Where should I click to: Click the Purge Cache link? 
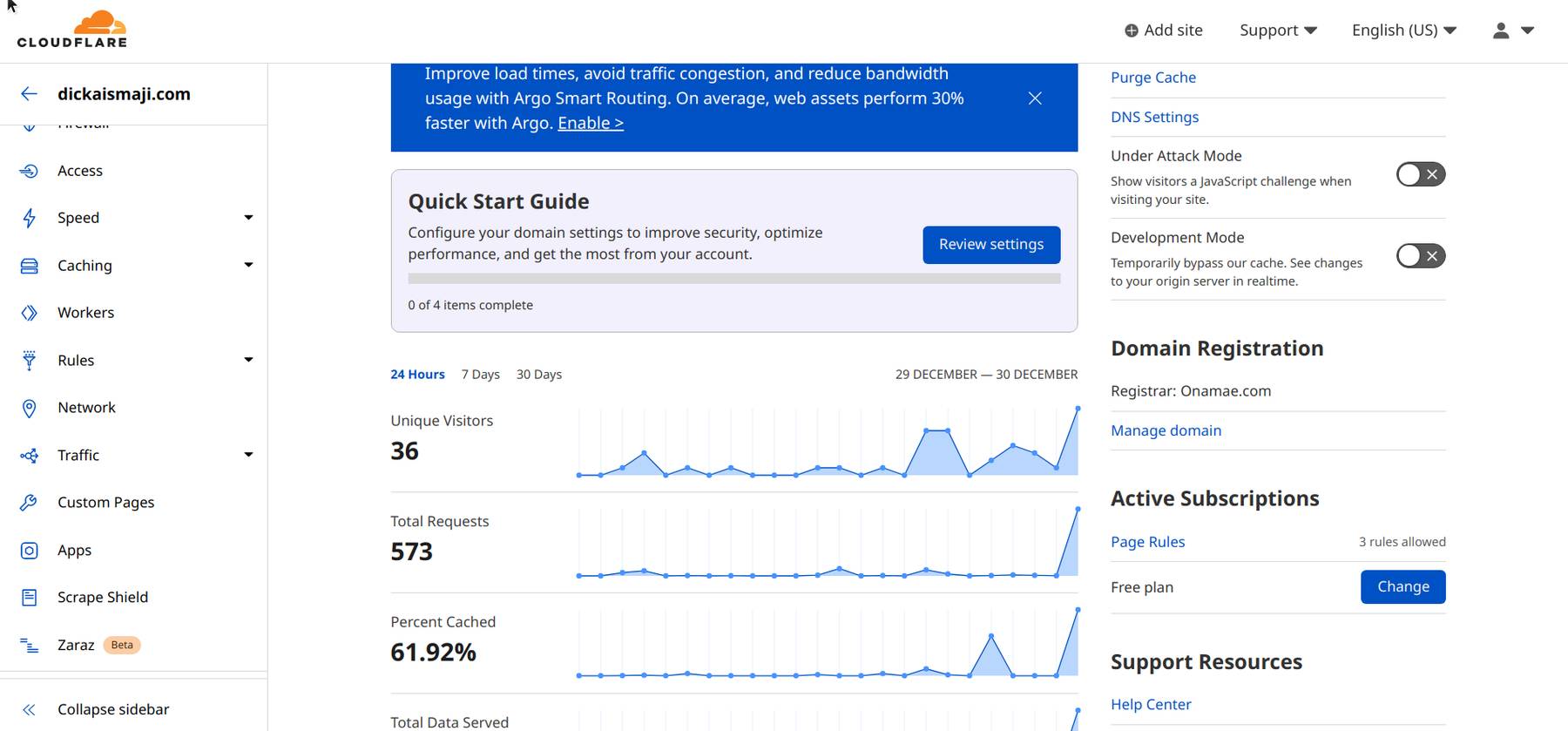click(1153, 78)
